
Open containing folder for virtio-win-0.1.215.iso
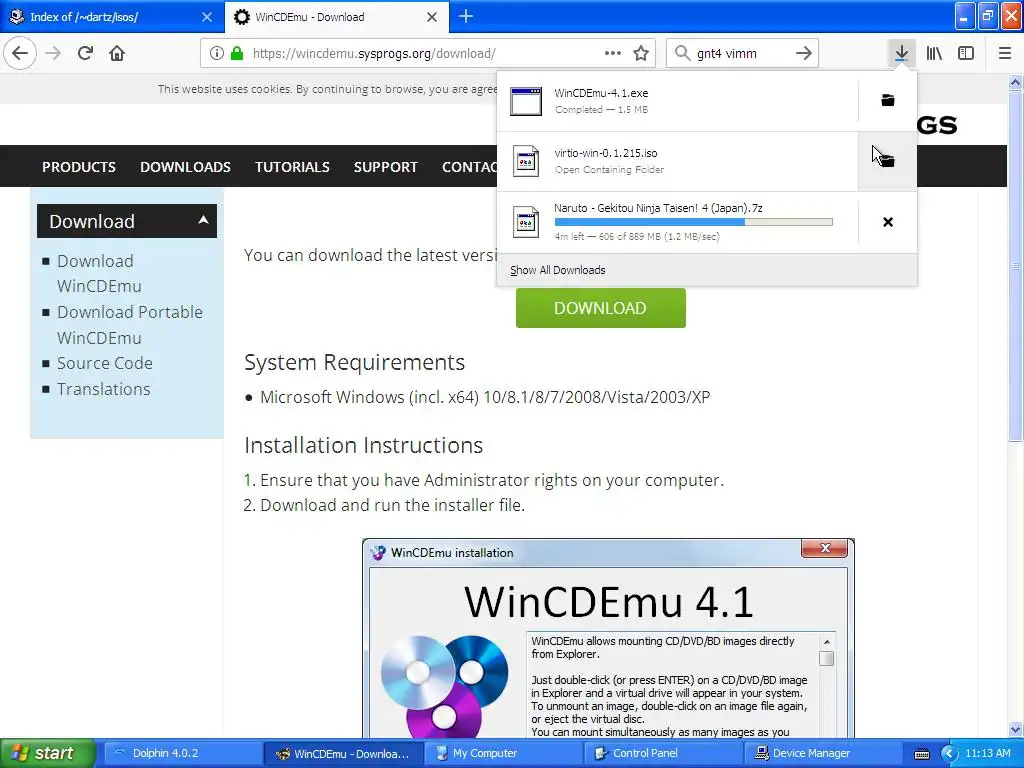tap(888, 161)
